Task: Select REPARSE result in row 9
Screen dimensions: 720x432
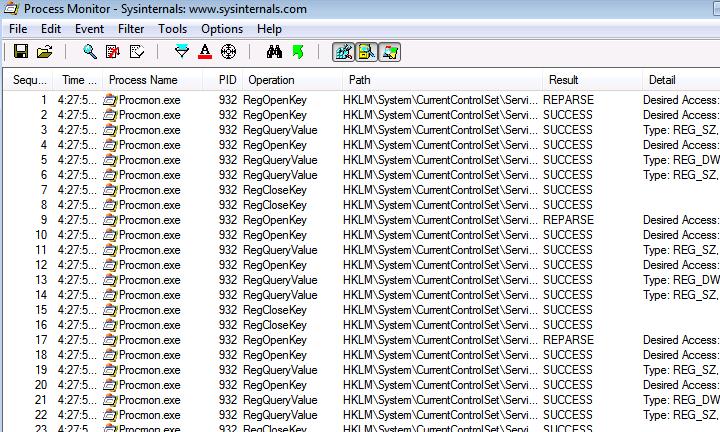Action: [x=568, y=220]
